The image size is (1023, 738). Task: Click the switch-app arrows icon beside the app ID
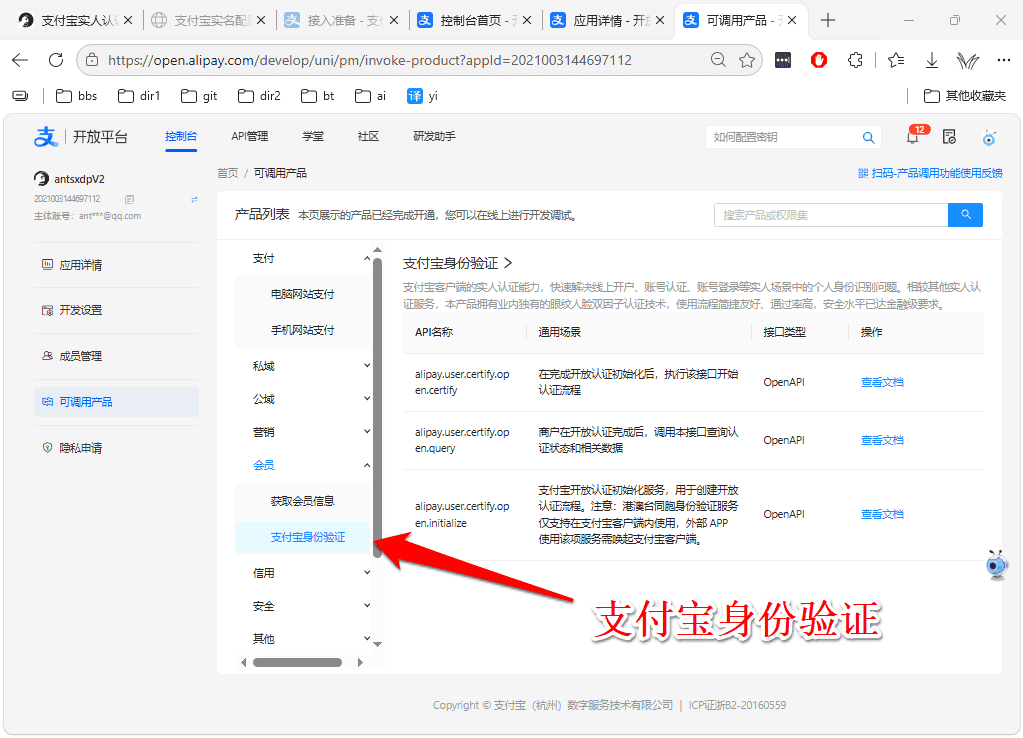[194, 199]
